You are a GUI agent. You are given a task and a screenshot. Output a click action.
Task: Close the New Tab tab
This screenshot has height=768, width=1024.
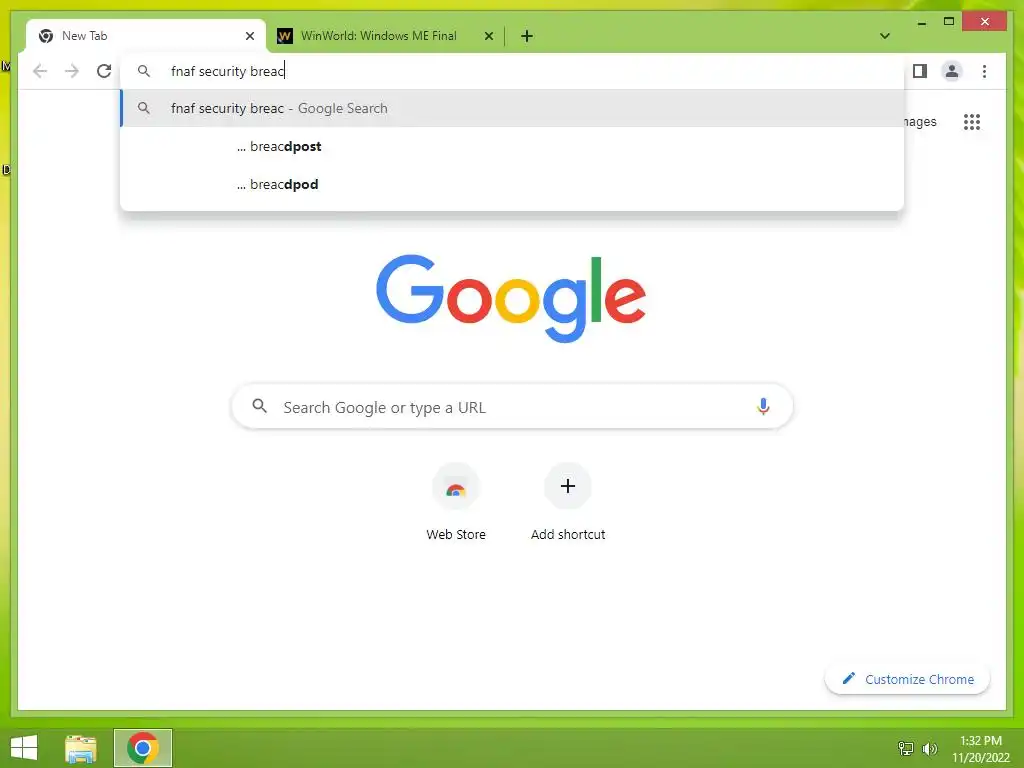coord(249,36)
